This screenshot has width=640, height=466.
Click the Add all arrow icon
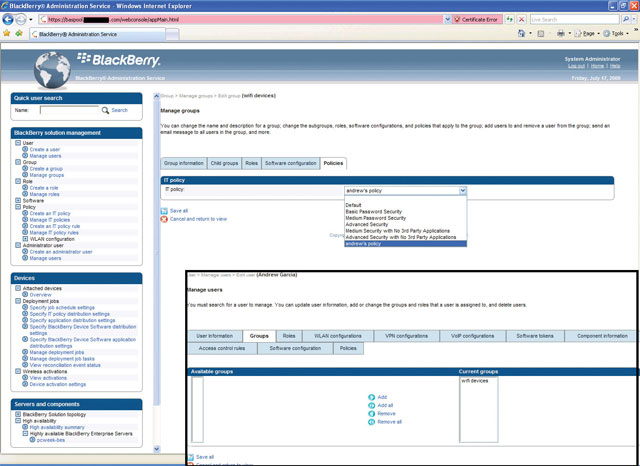(371, 406)
